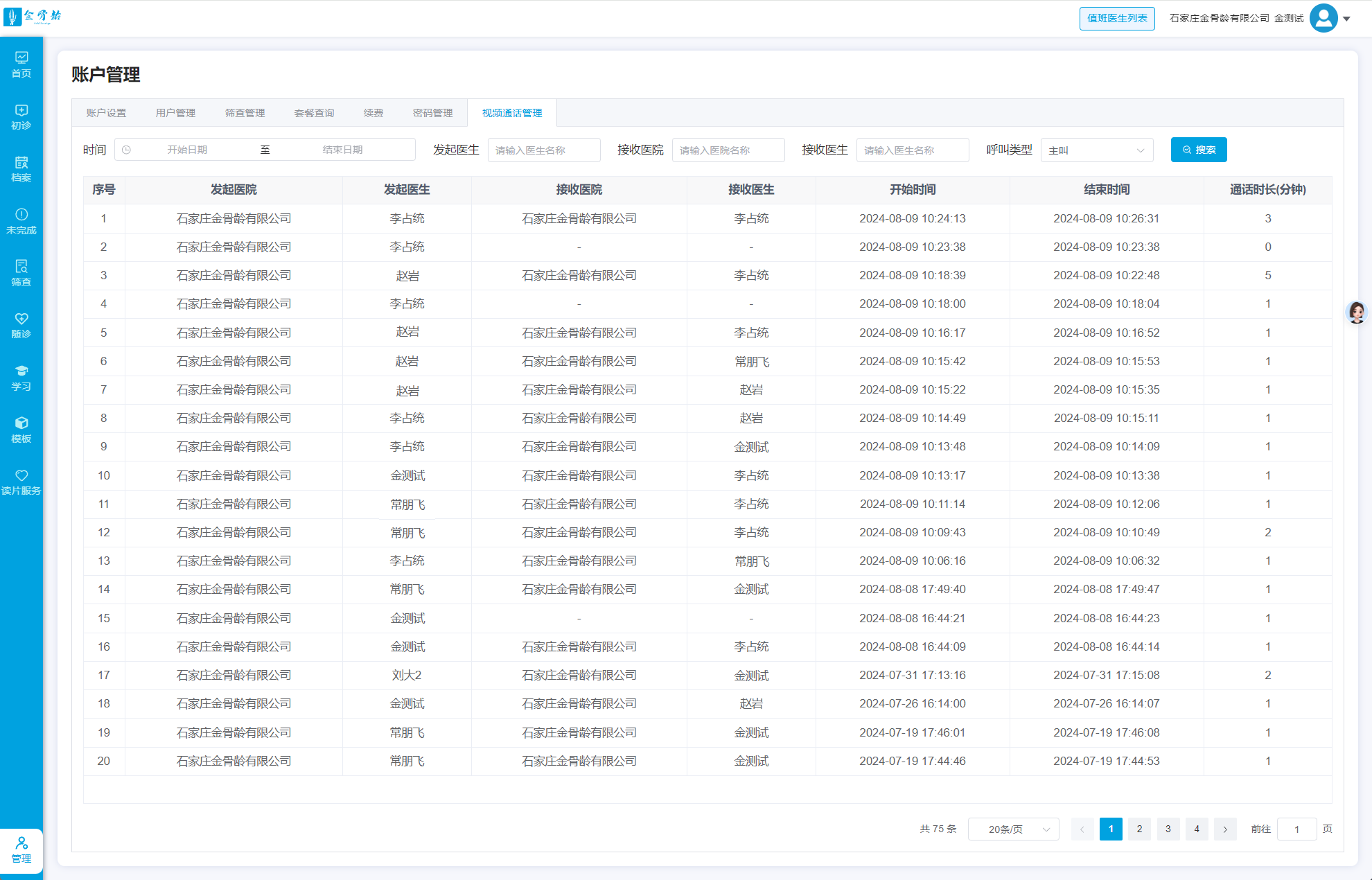Click start time 2024-08-08 17:49:40
The width and height of the screenshot is (1372, 880).
913,590
